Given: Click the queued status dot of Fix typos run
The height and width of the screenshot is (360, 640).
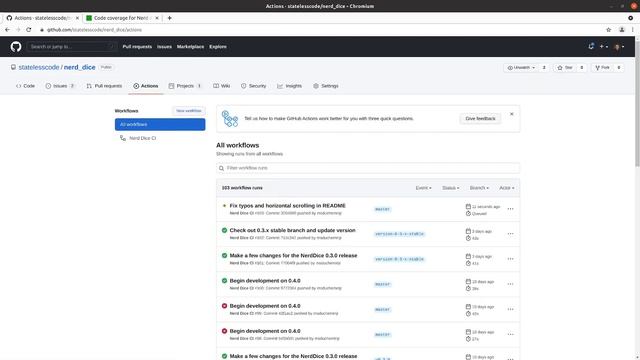Looking at the screenshot, I should click(x=224, y=206).
